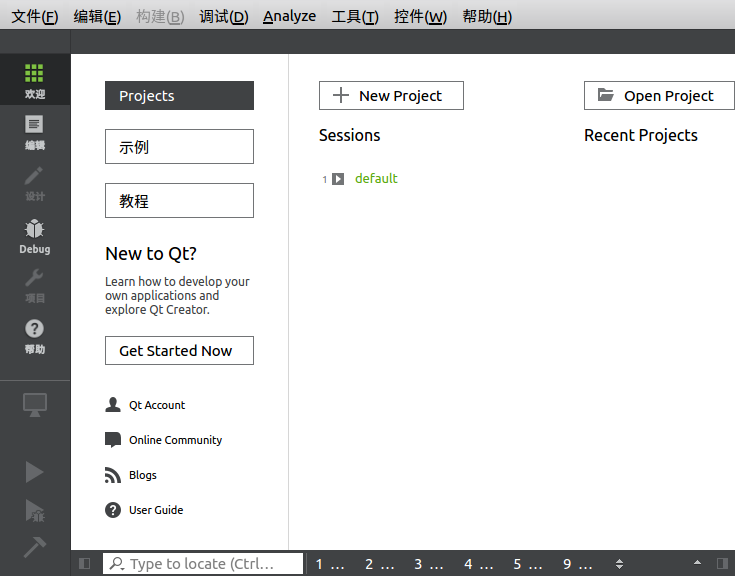Toggle the right sidebar visibility
The width and height of the screenshot is (735, 576).
(722, 563)
